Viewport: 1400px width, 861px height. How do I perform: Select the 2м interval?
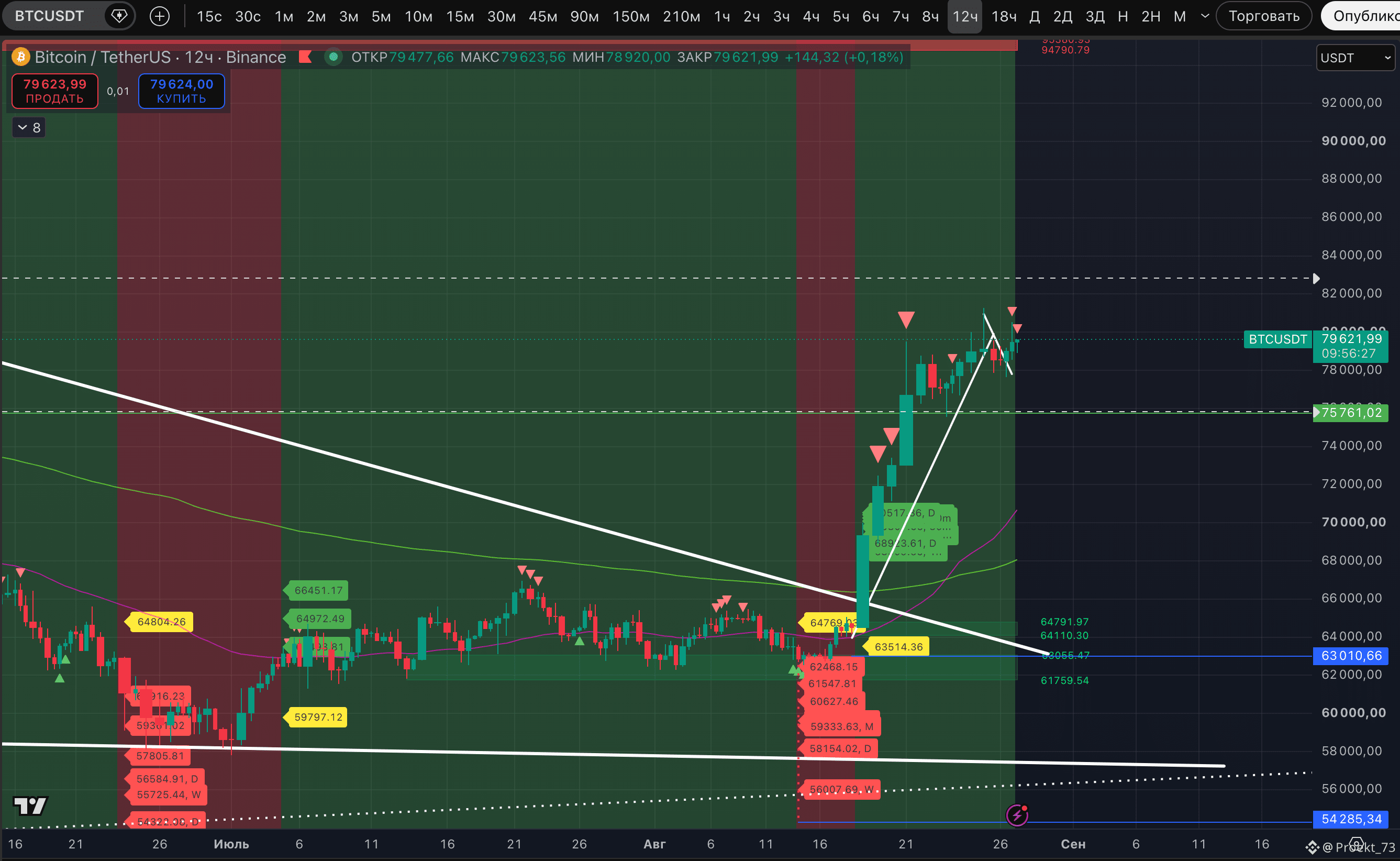point(316,17)
